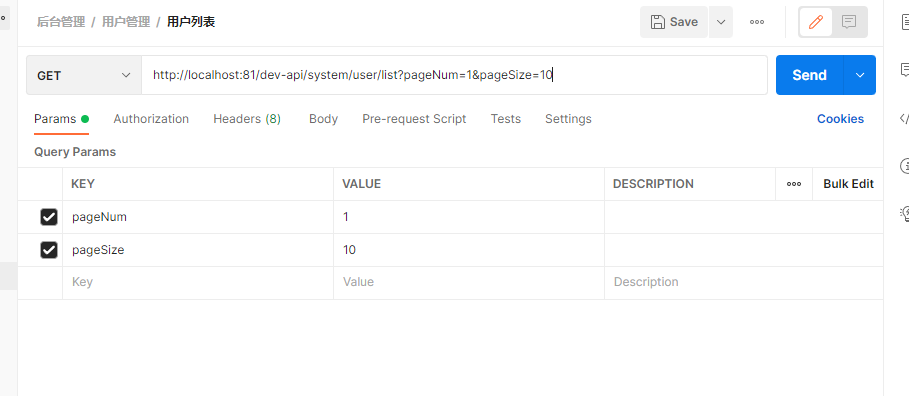This screenshot has width=909, height=396.
Task: Click the empty Description placeholder field
Action: (x=744, y=282)
